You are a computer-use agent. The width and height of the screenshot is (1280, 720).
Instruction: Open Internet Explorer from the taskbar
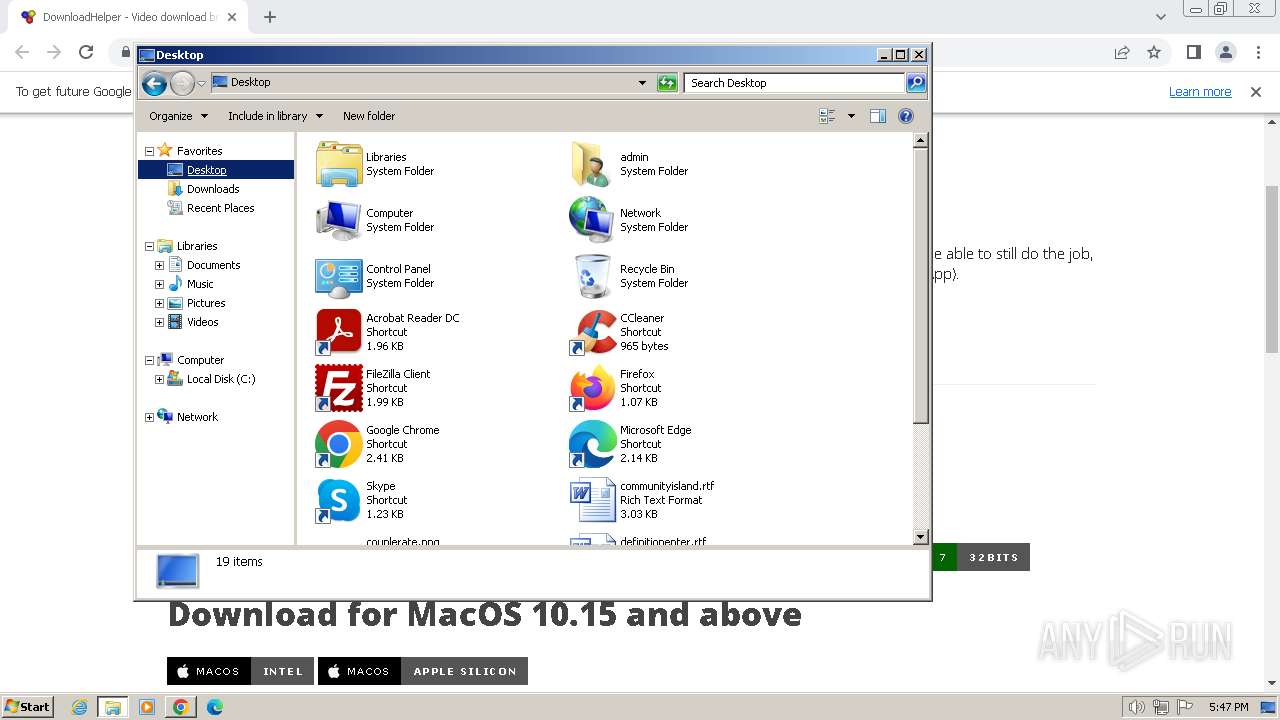coord(80,707)
